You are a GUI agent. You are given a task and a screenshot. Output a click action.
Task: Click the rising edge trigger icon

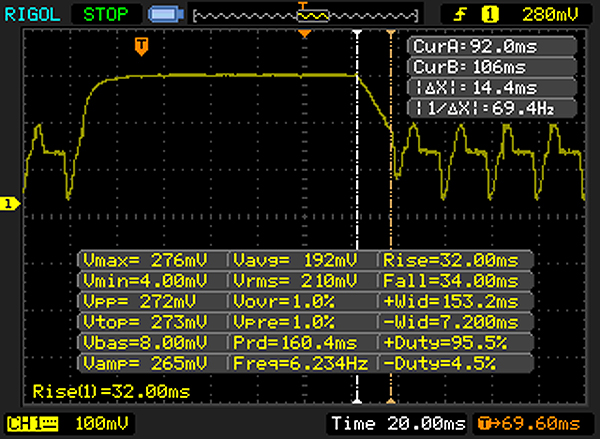tap(460, 15)
